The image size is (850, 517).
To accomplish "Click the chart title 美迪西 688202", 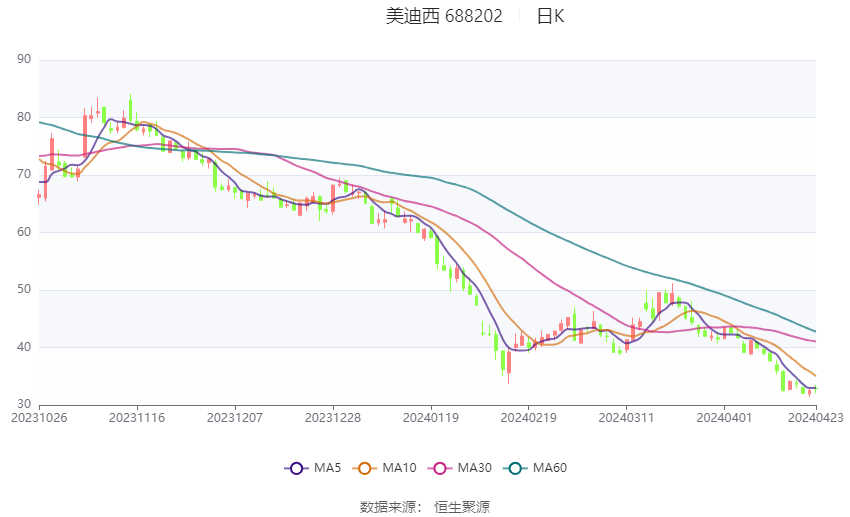I will click(444, 16).
